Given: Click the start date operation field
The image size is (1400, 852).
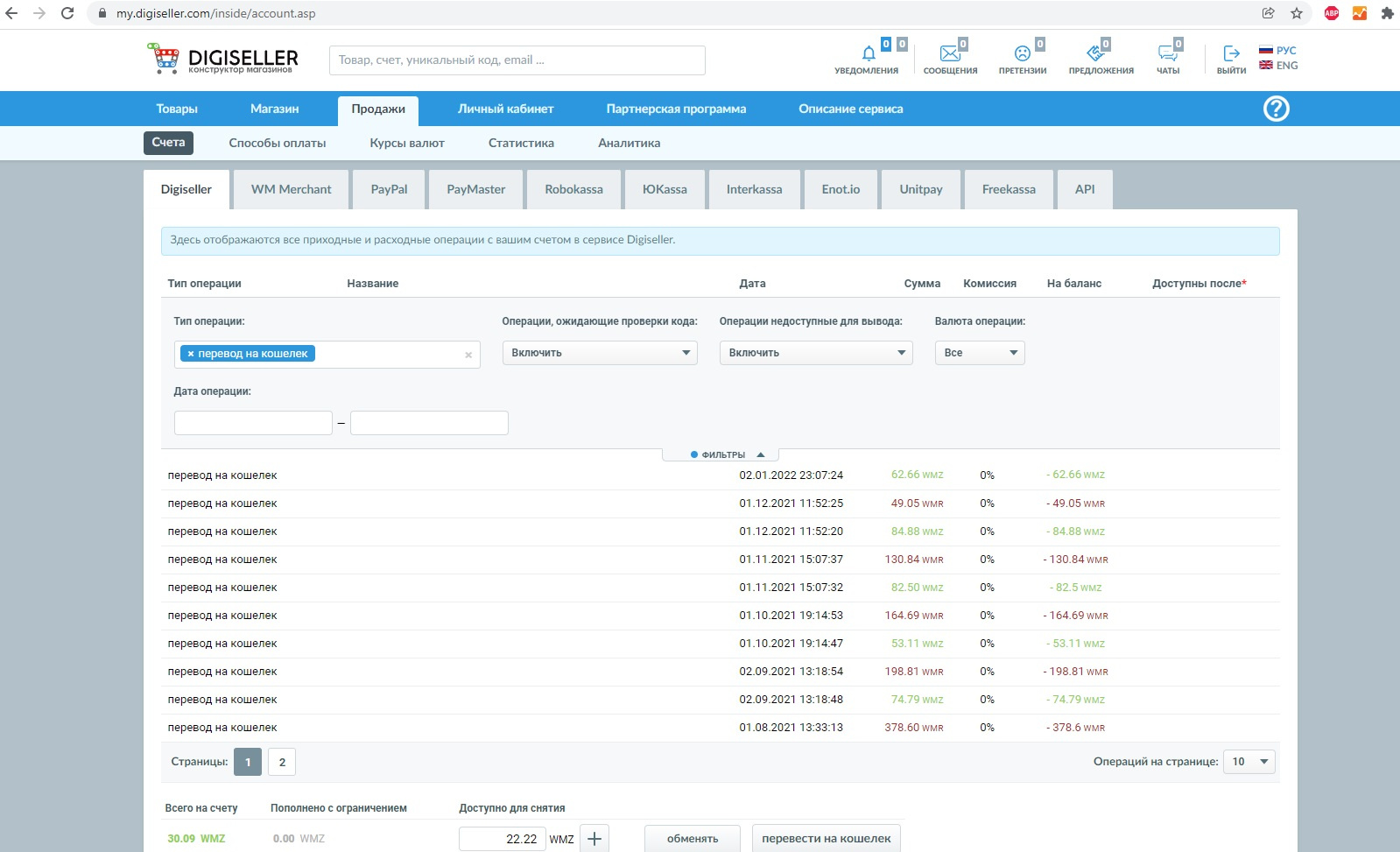Looking at the screenshot, I should 253,423.
